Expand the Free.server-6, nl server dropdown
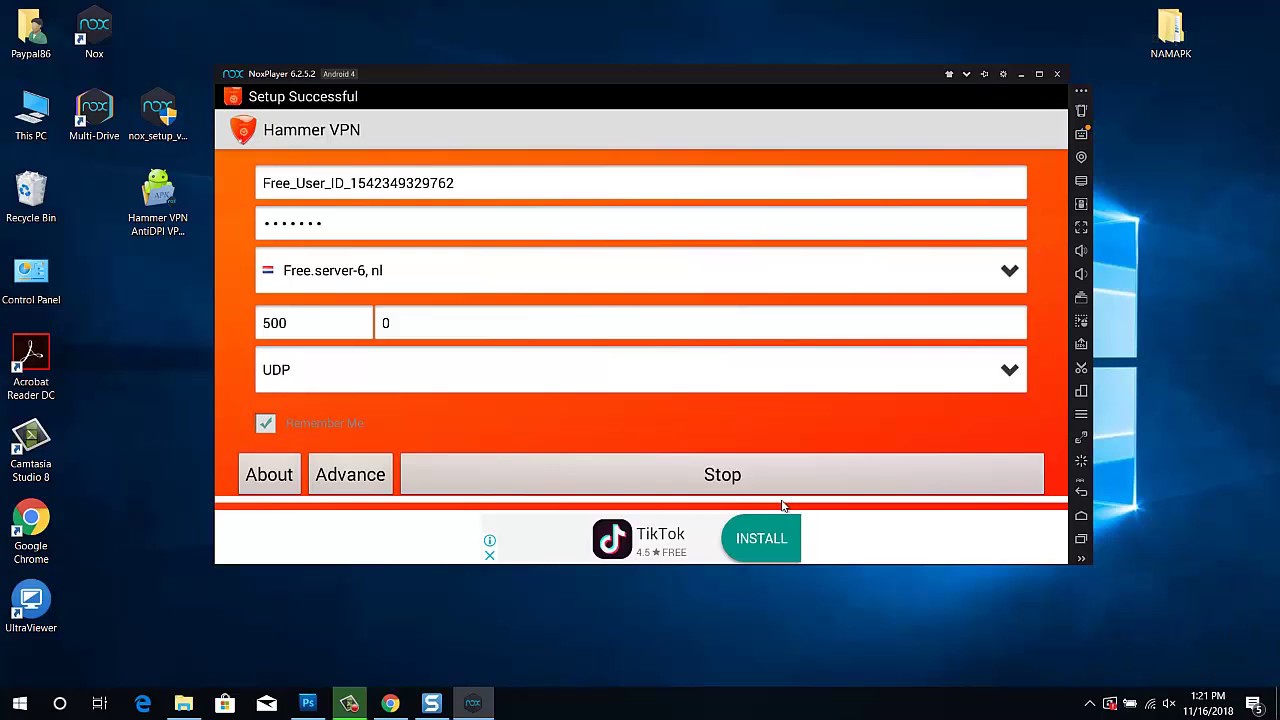 [641, 271]
